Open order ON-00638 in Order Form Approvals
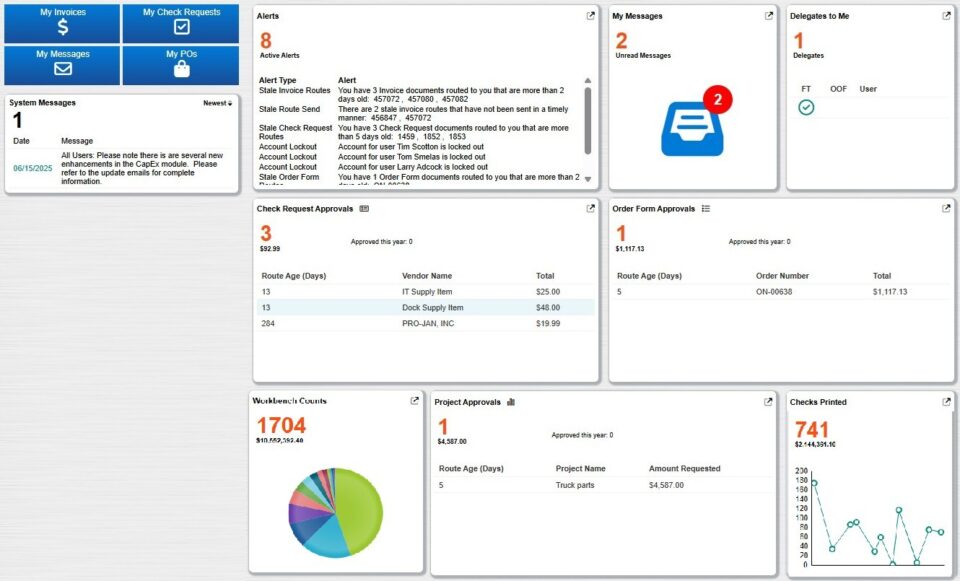 click(782, 292)
